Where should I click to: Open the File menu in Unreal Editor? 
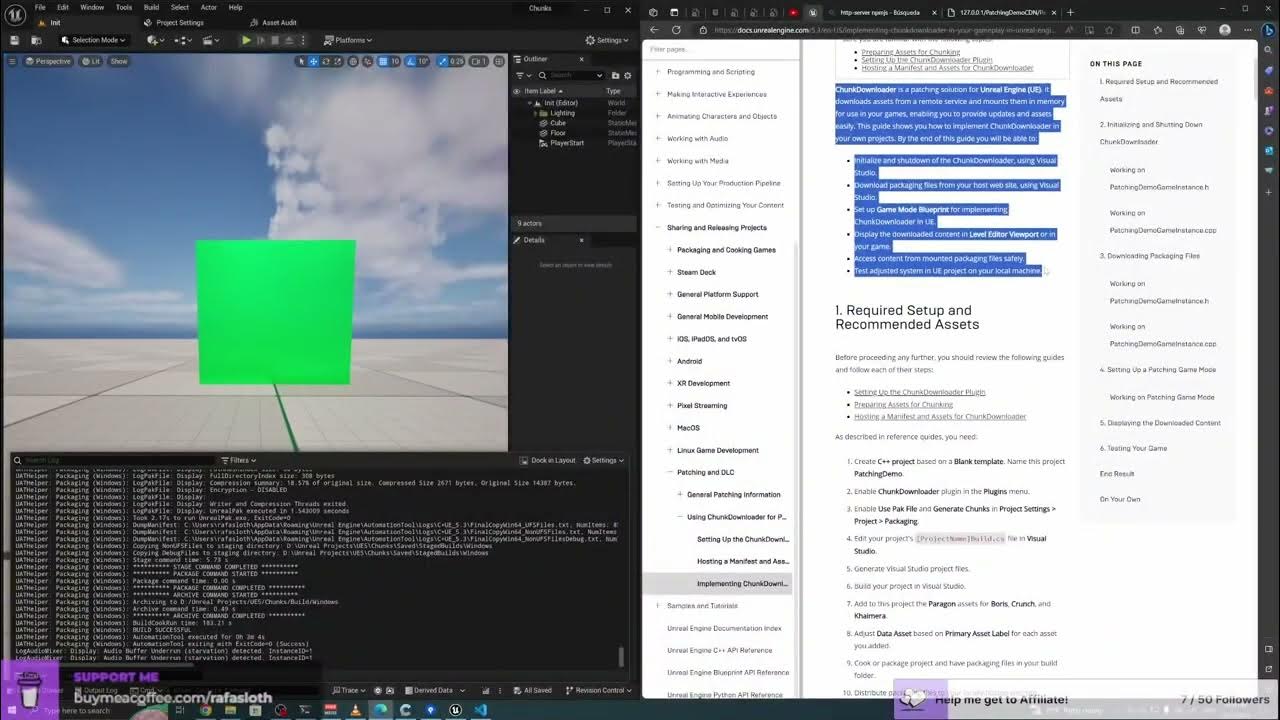[40, 7]
